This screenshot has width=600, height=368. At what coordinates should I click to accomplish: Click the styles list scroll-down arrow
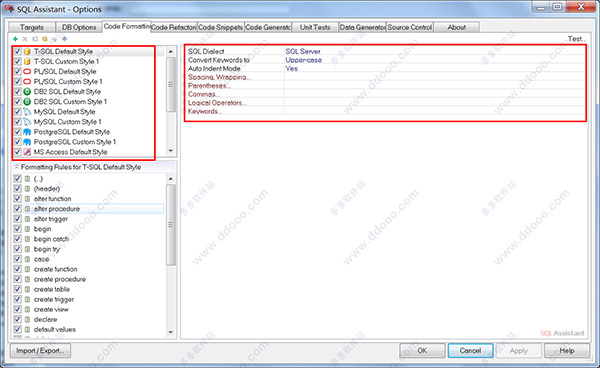[171, 151]
